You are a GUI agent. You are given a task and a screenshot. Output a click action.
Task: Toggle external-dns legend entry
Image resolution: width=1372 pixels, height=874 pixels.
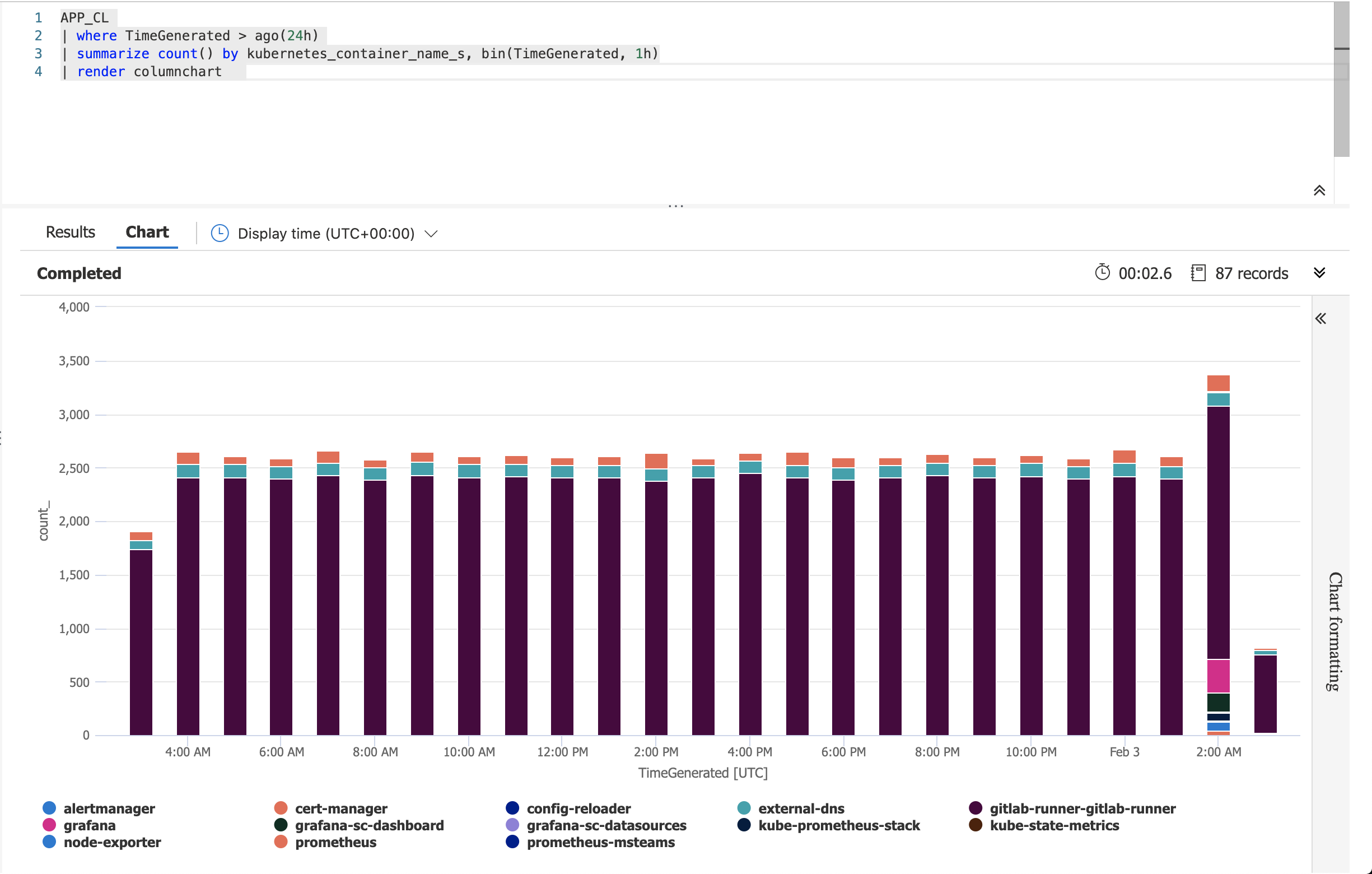(791, 809)
